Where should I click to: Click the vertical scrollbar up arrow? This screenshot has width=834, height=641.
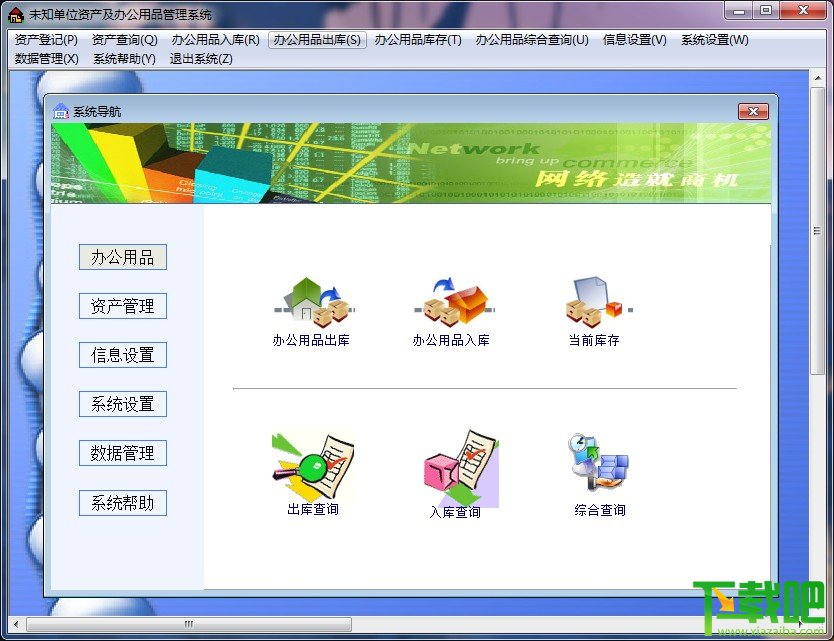818,78
